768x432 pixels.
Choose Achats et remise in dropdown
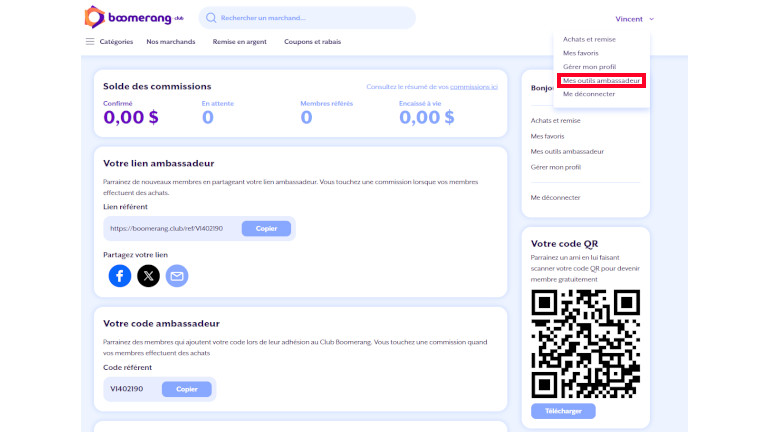click(x=589, y=39)
